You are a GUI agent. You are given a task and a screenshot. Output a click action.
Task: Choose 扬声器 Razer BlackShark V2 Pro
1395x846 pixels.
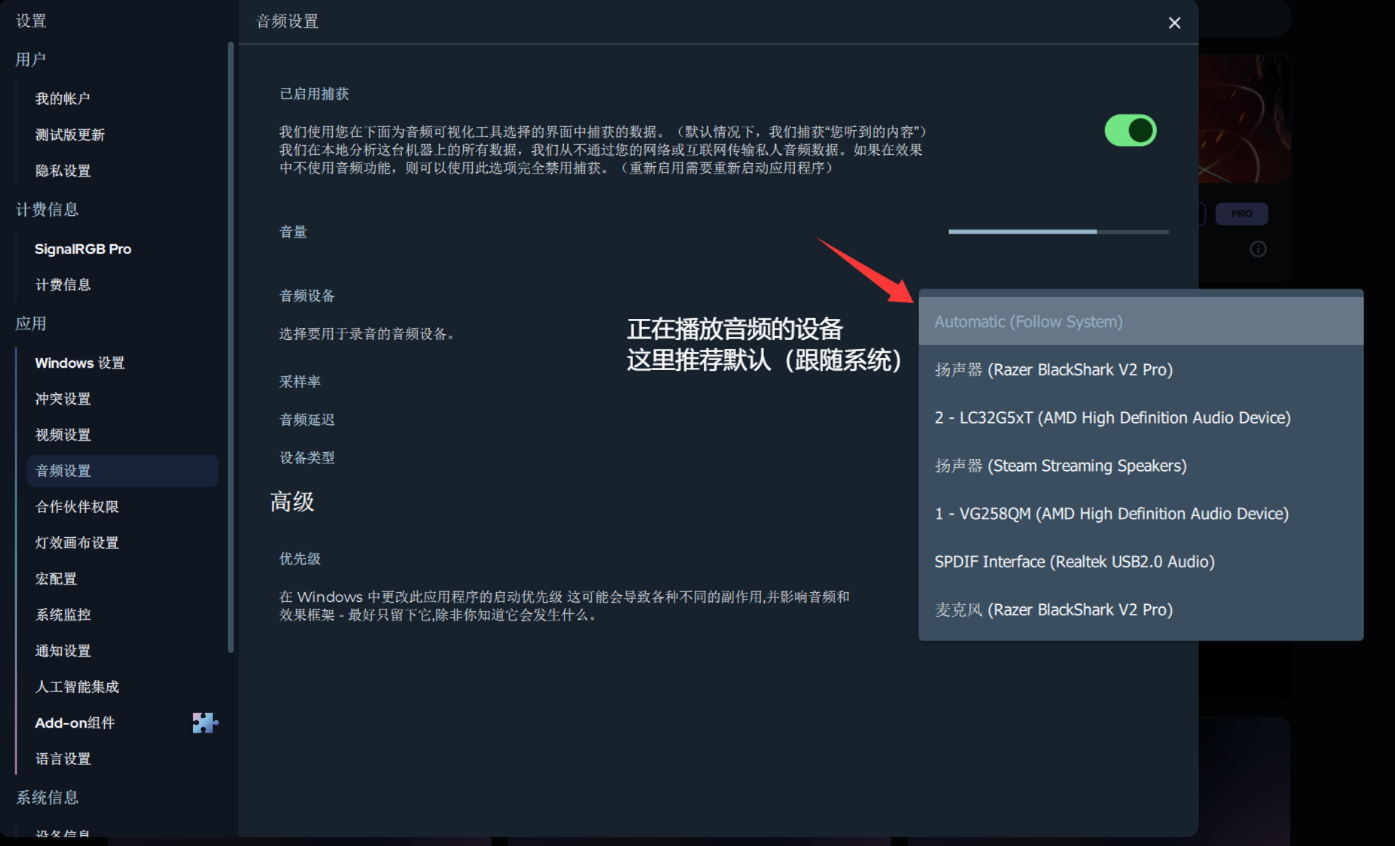coord(1140,370)
